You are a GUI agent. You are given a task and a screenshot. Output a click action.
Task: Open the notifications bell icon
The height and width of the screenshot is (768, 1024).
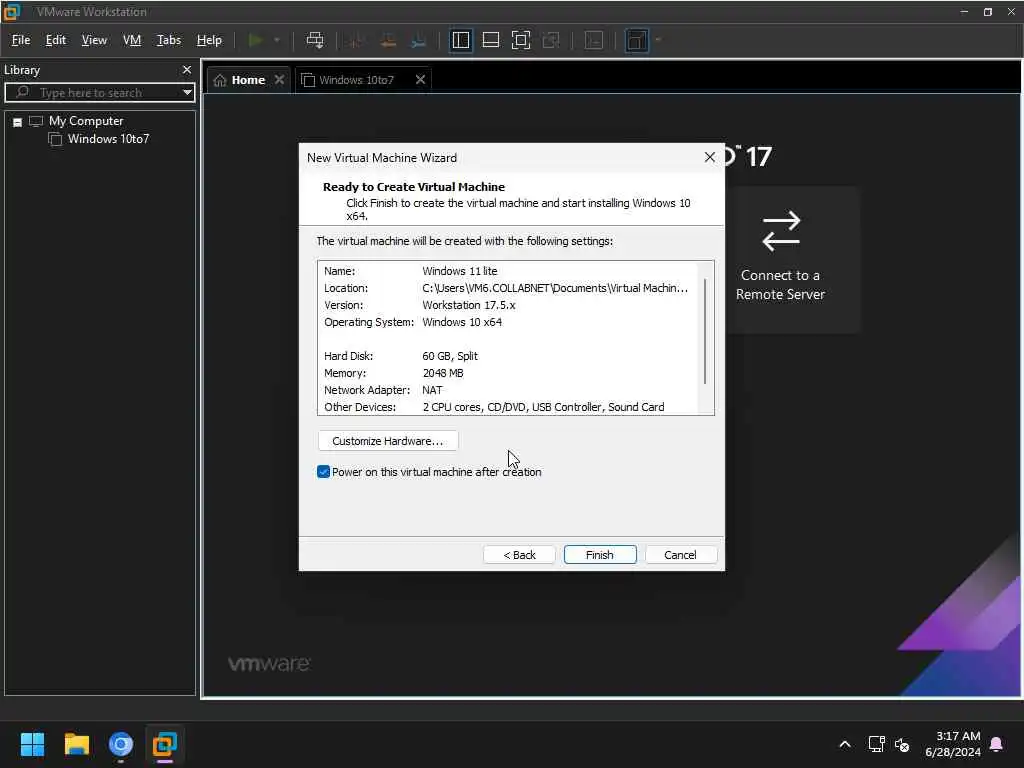(x=997, y=744)
